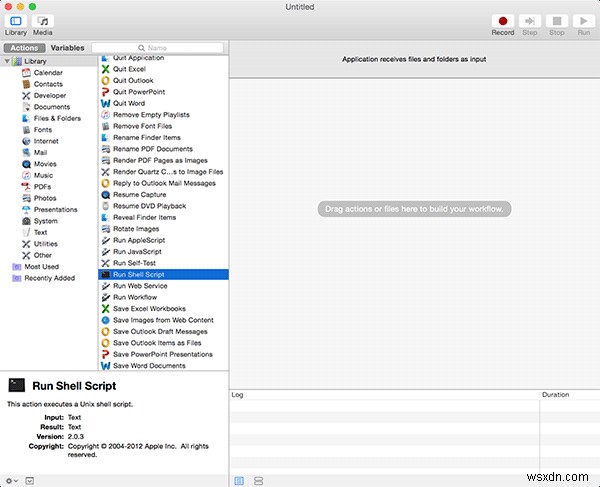Show the variables list button below the Log
Viewport: 600px width, 487px height.
coord(259,481)
